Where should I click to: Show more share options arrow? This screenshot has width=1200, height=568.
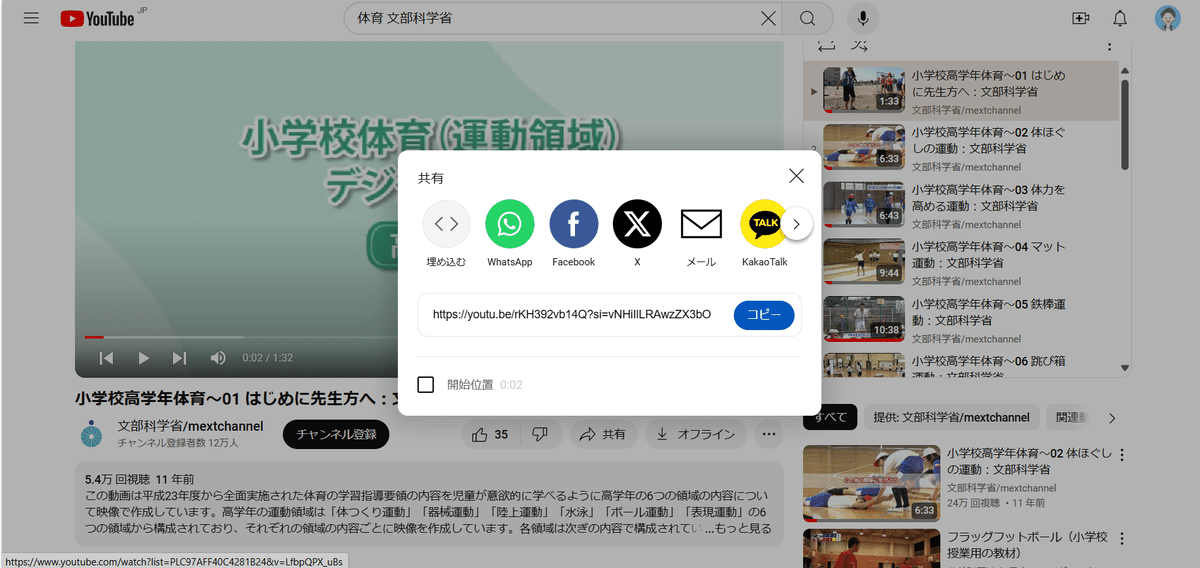click(x=796, y=224)
